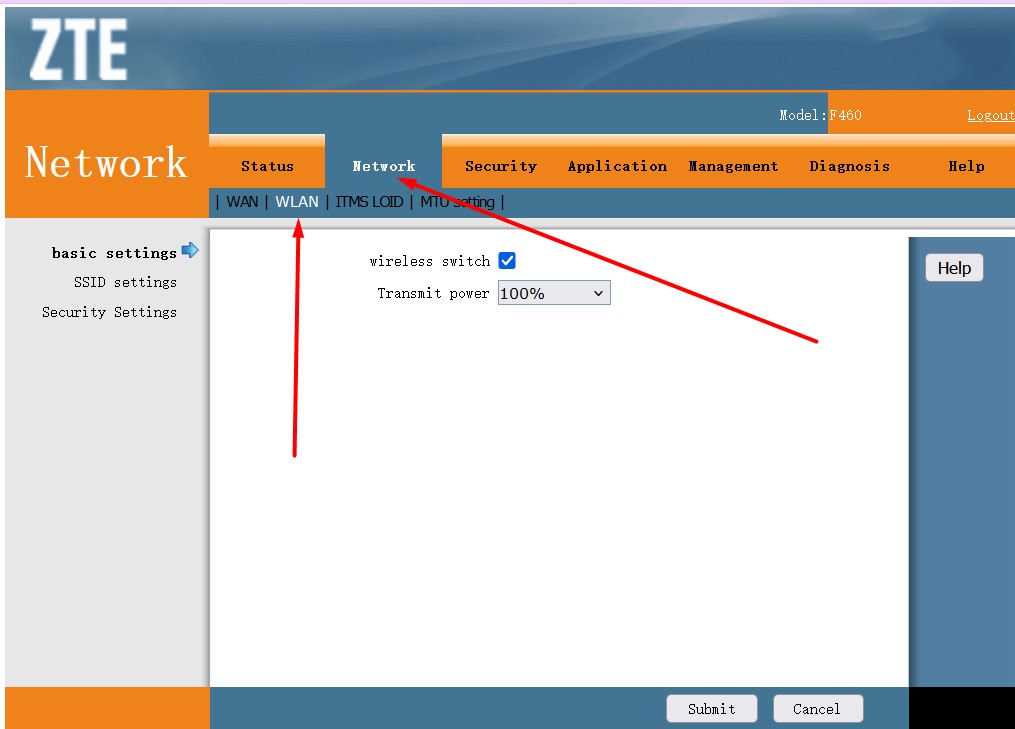The width and height of the screenshot is (1015, 729).
Task: Open the WAN submenu
Action: [x=242, y=202]
